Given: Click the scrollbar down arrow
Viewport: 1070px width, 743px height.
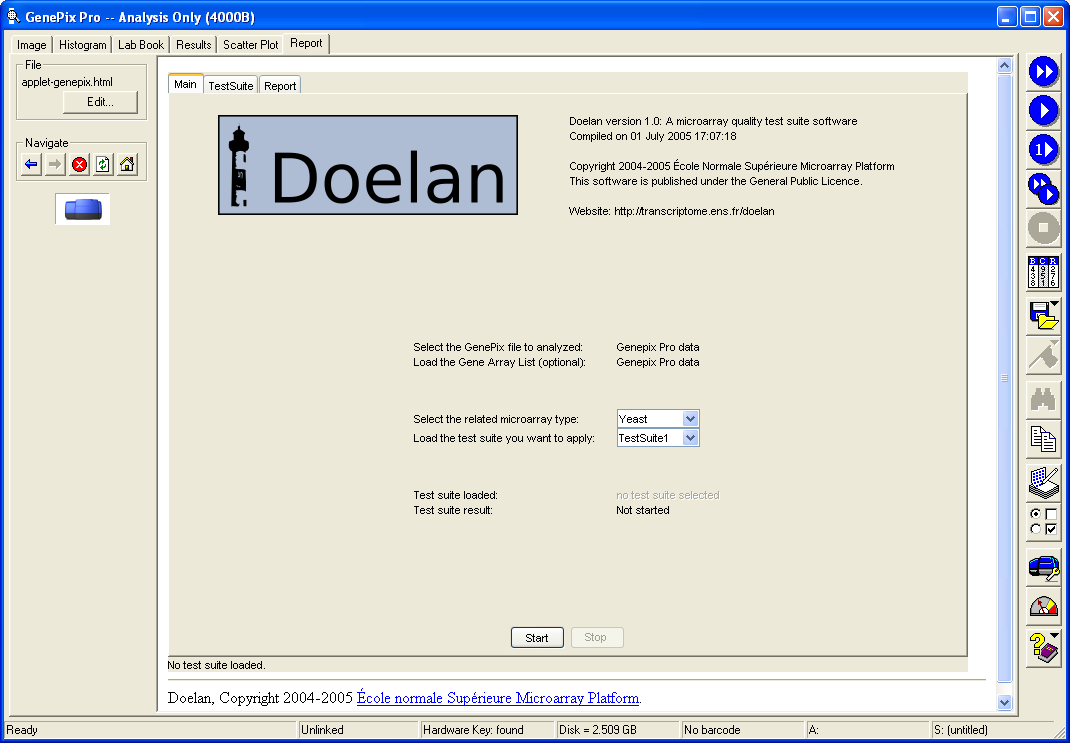Looking at the screenshot, I should pyautogui.click(x=1004, y=702).
